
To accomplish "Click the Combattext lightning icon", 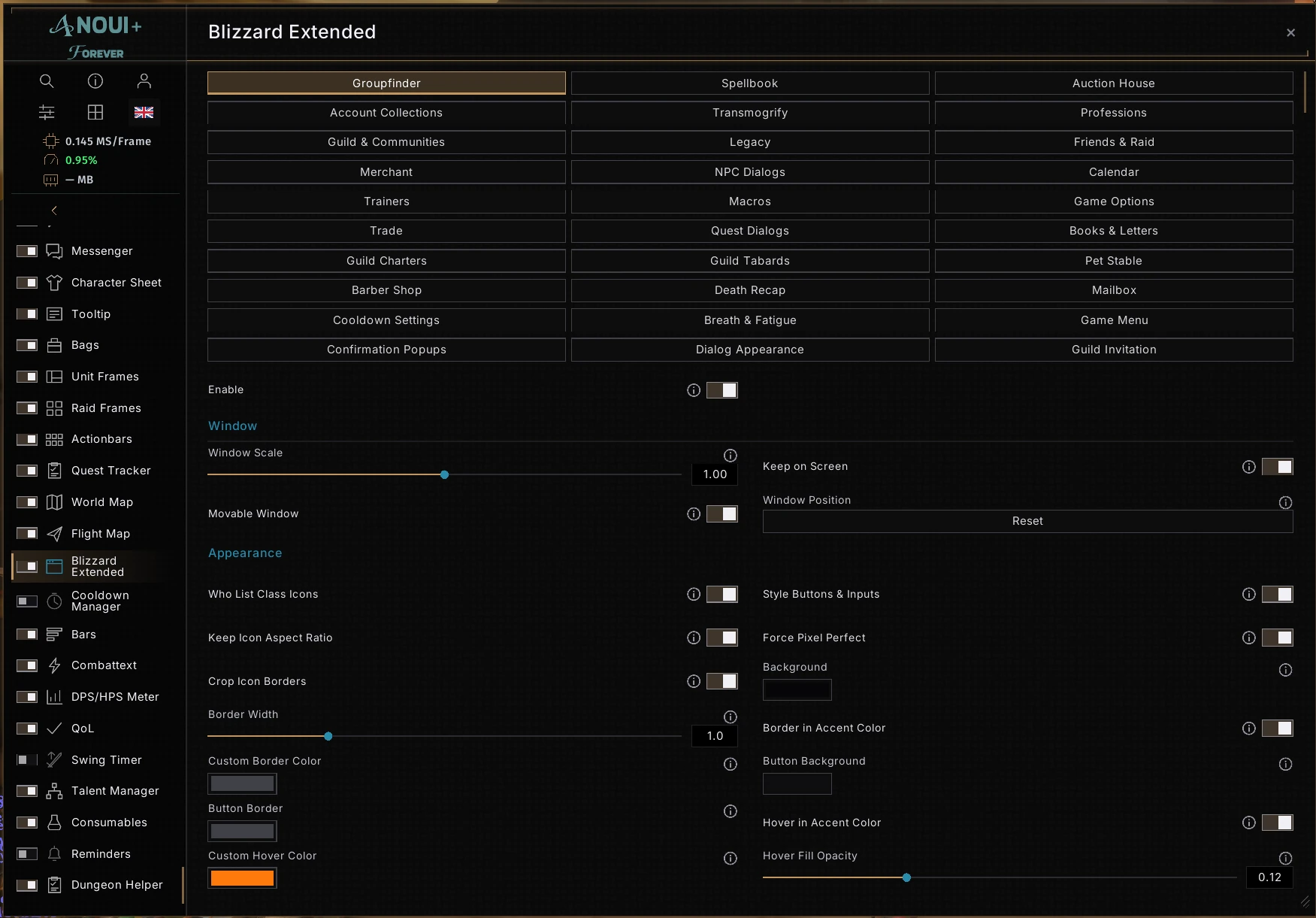I will (54, 665).
